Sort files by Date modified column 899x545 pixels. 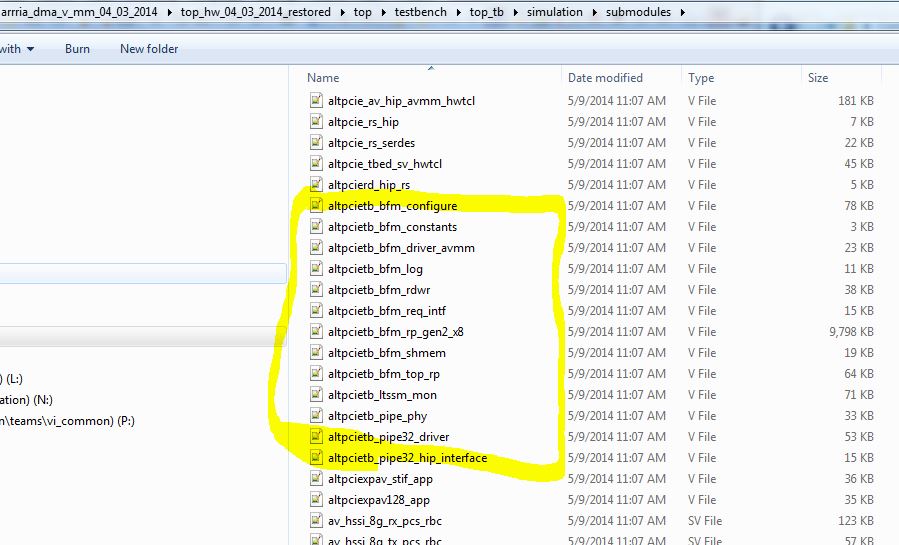[x=605, y=78]
